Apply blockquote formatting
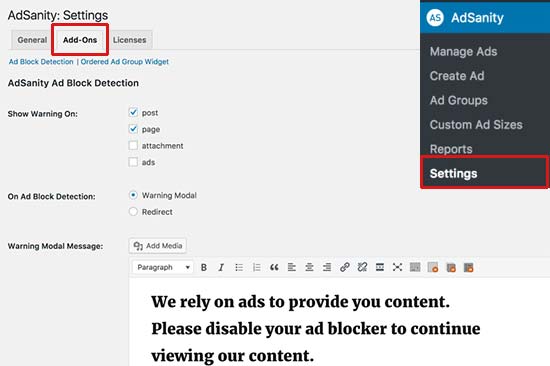Screen dimensions: 550x366 click(x=274, y=267)
